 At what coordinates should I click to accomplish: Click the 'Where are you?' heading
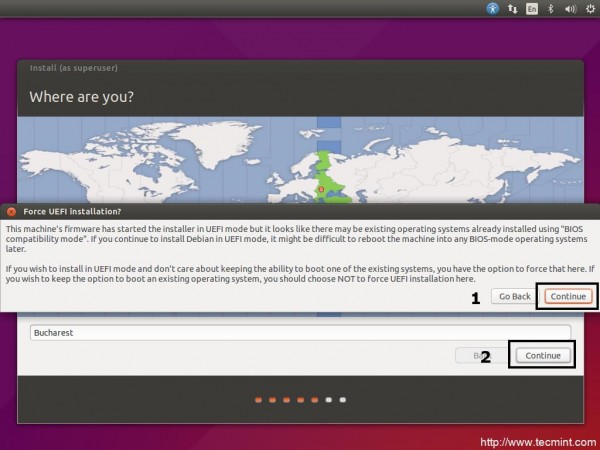tap(82, 96)
